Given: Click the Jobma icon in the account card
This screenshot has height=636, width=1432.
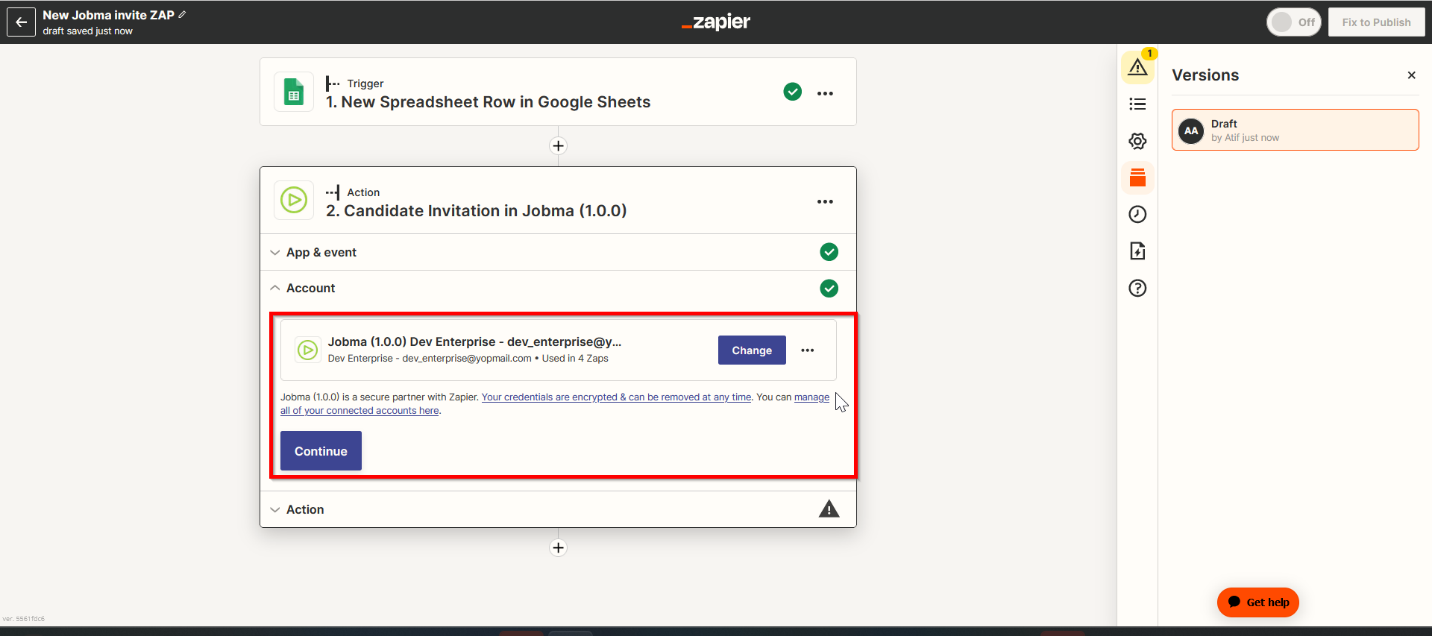Looking at the screenshot, I should (x=307, y=350).
